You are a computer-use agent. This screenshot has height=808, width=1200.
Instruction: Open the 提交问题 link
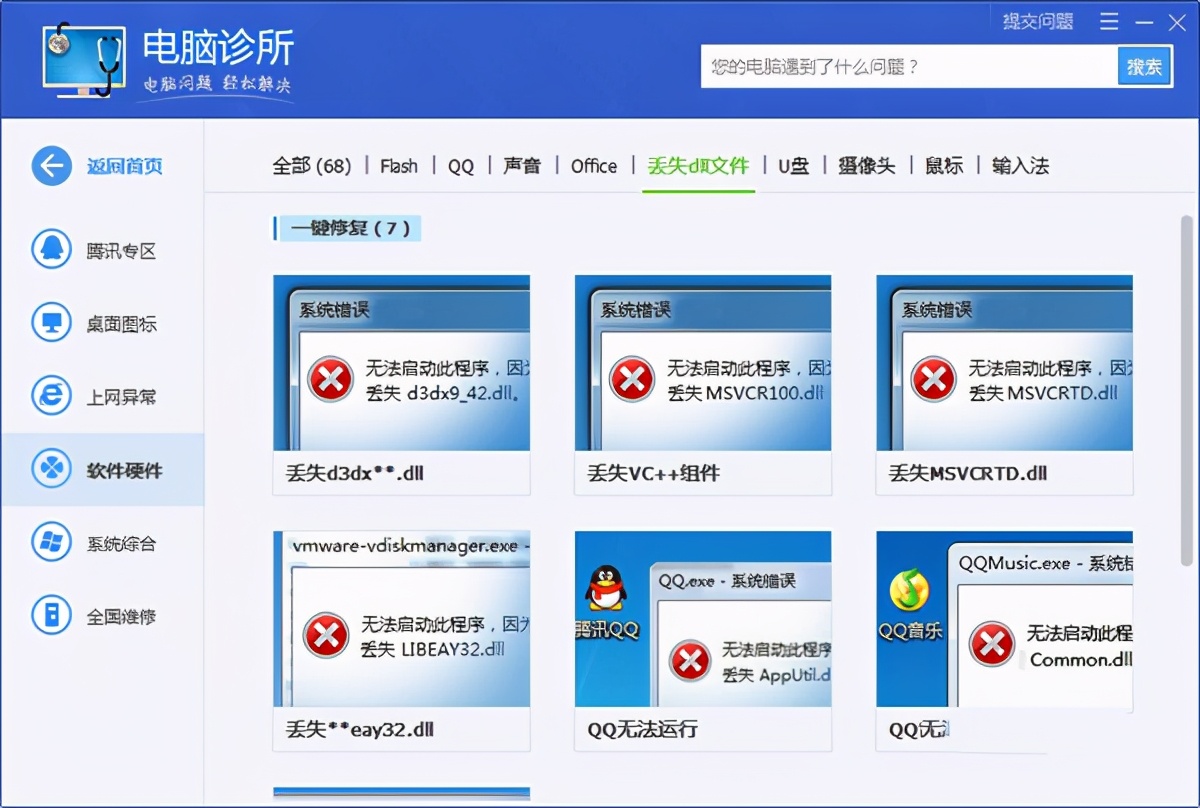pyautogui.click(x=1036, y=21)
